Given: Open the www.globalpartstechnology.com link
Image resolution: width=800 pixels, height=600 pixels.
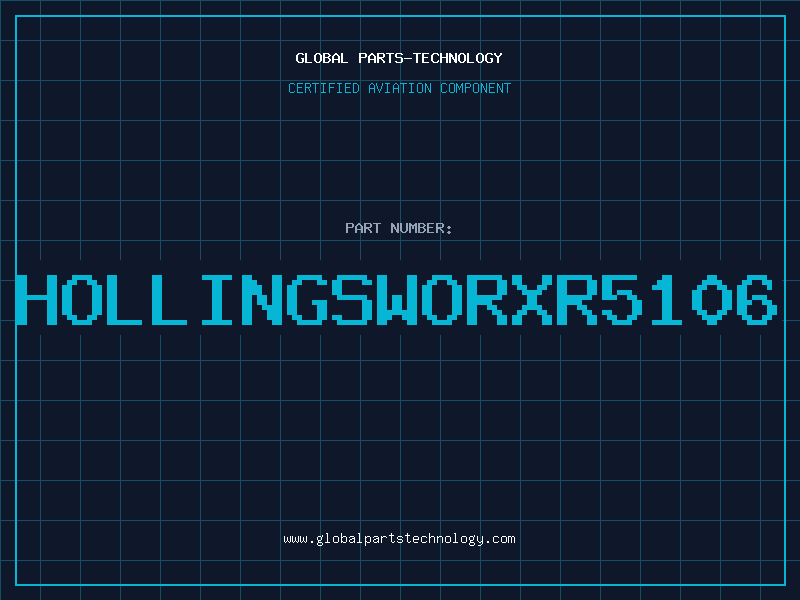Looking at the screenshot, I should pos(399,539).
